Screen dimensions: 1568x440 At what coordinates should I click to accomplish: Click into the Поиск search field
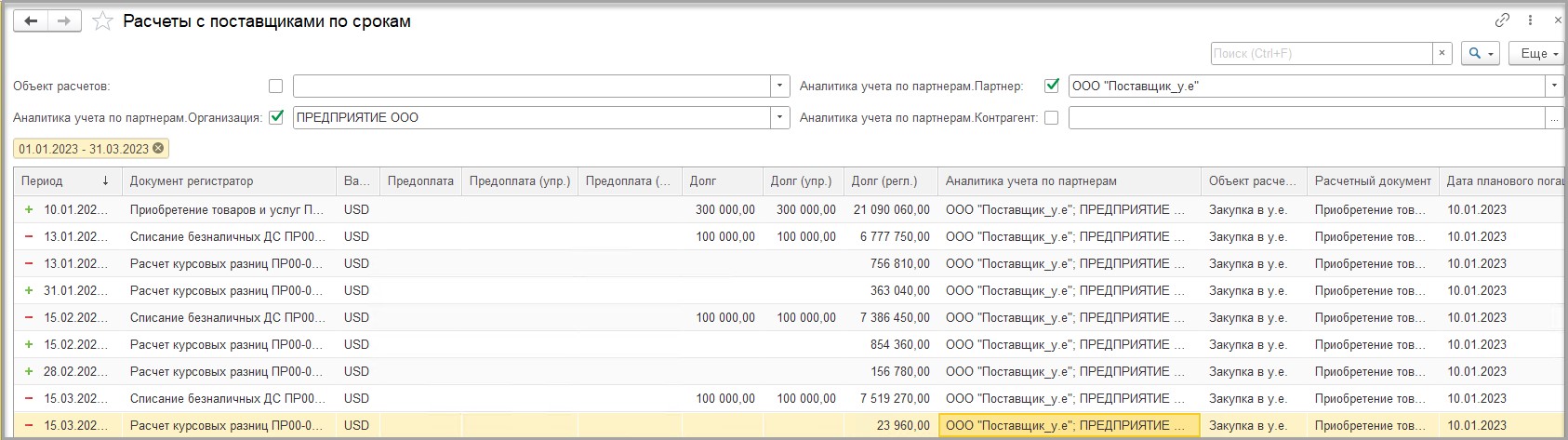coord(1321,54)
